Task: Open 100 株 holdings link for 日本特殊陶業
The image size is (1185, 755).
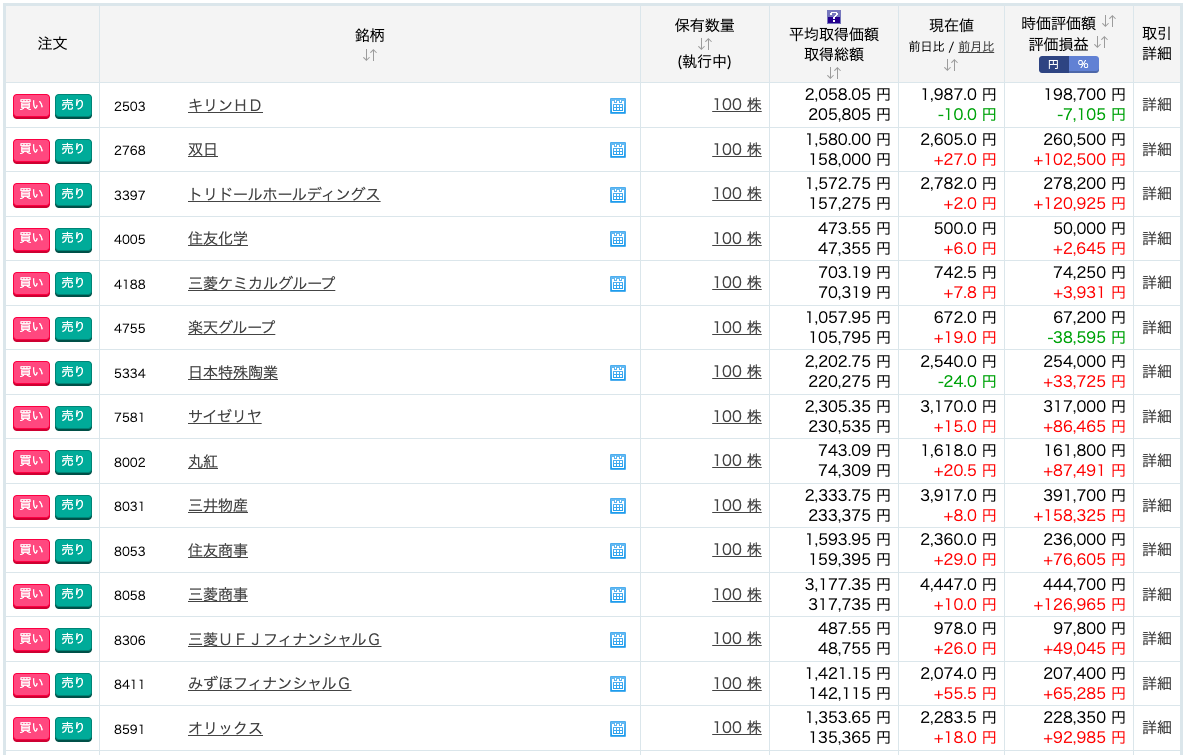Action: [737, 372]
